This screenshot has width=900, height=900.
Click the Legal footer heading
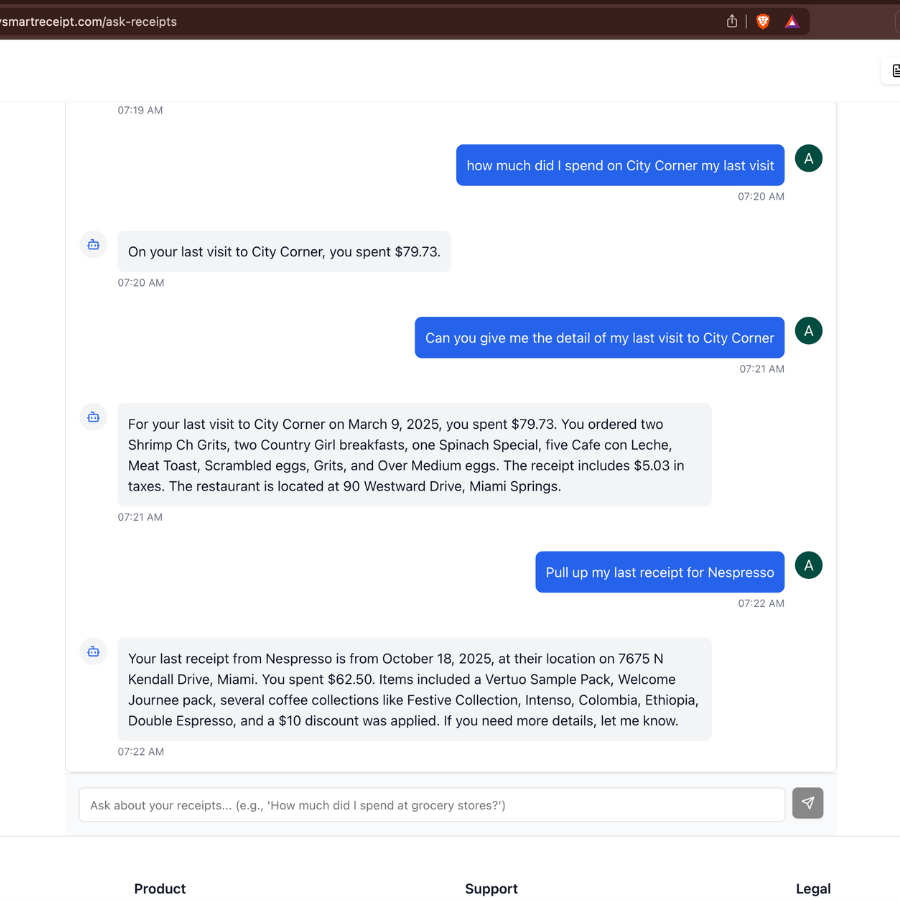813,888
